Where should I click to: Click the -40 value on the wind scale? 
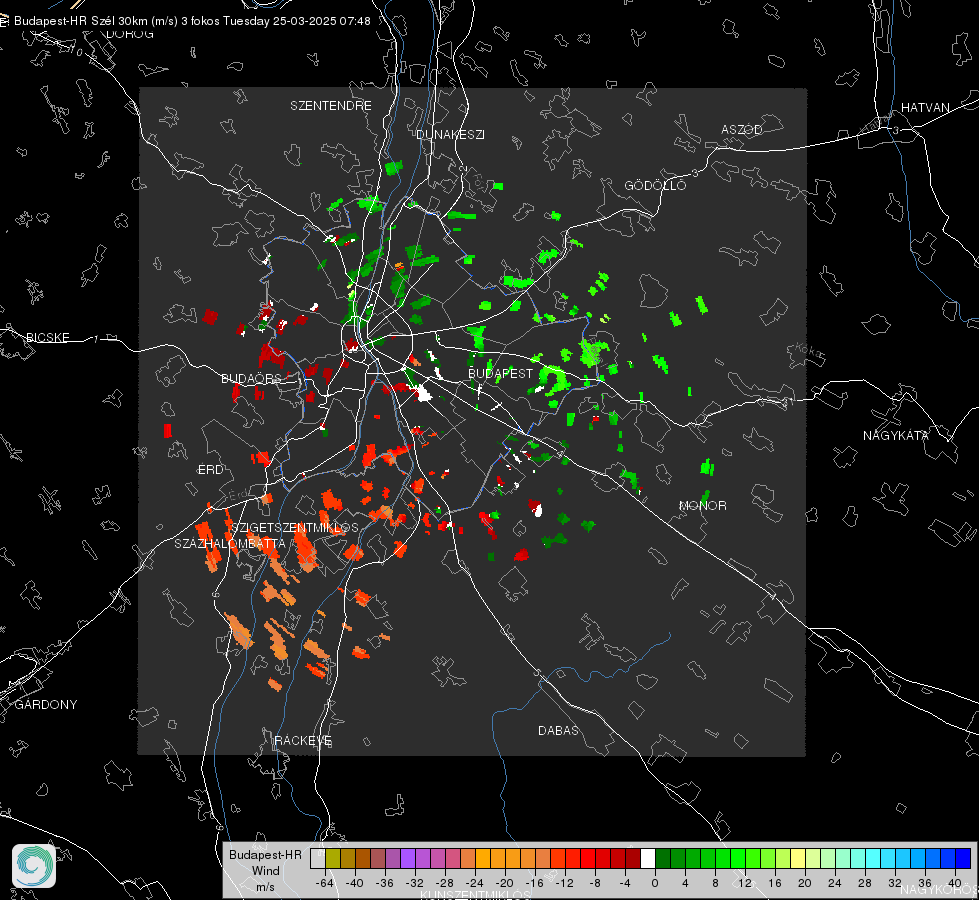pos(355,883)
